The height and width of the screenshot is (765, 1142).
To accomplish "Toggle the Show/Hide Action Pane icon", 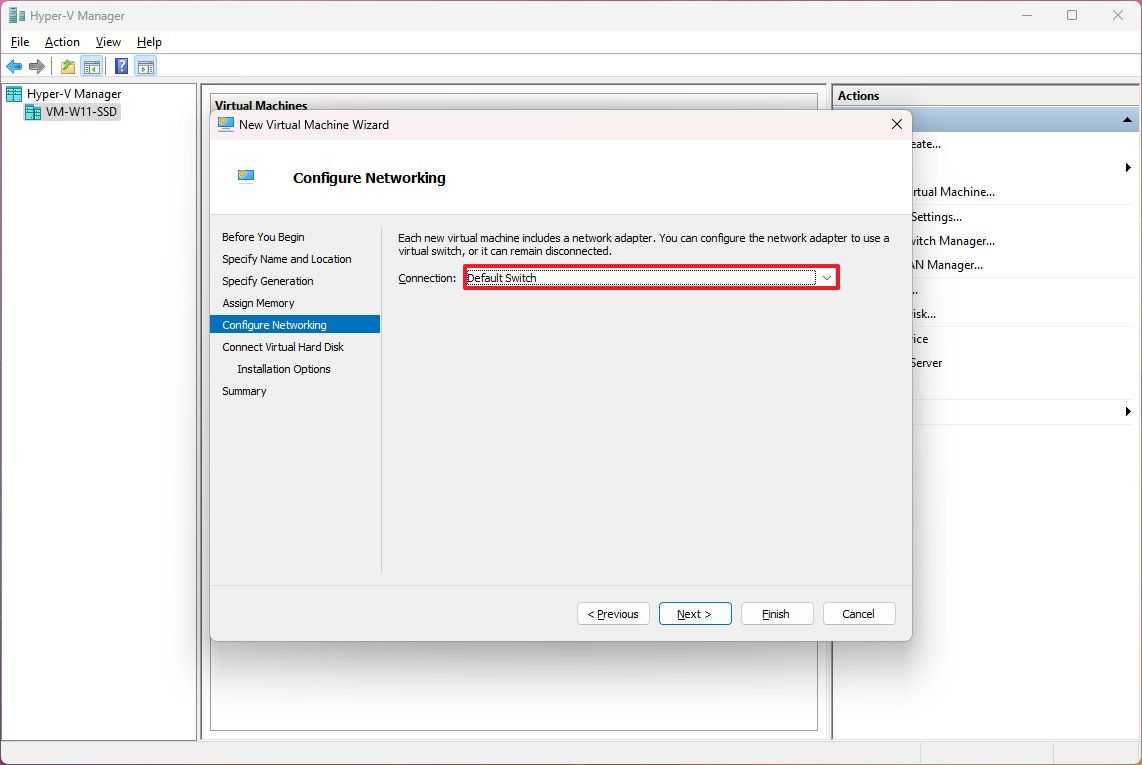I will (146, 67).
